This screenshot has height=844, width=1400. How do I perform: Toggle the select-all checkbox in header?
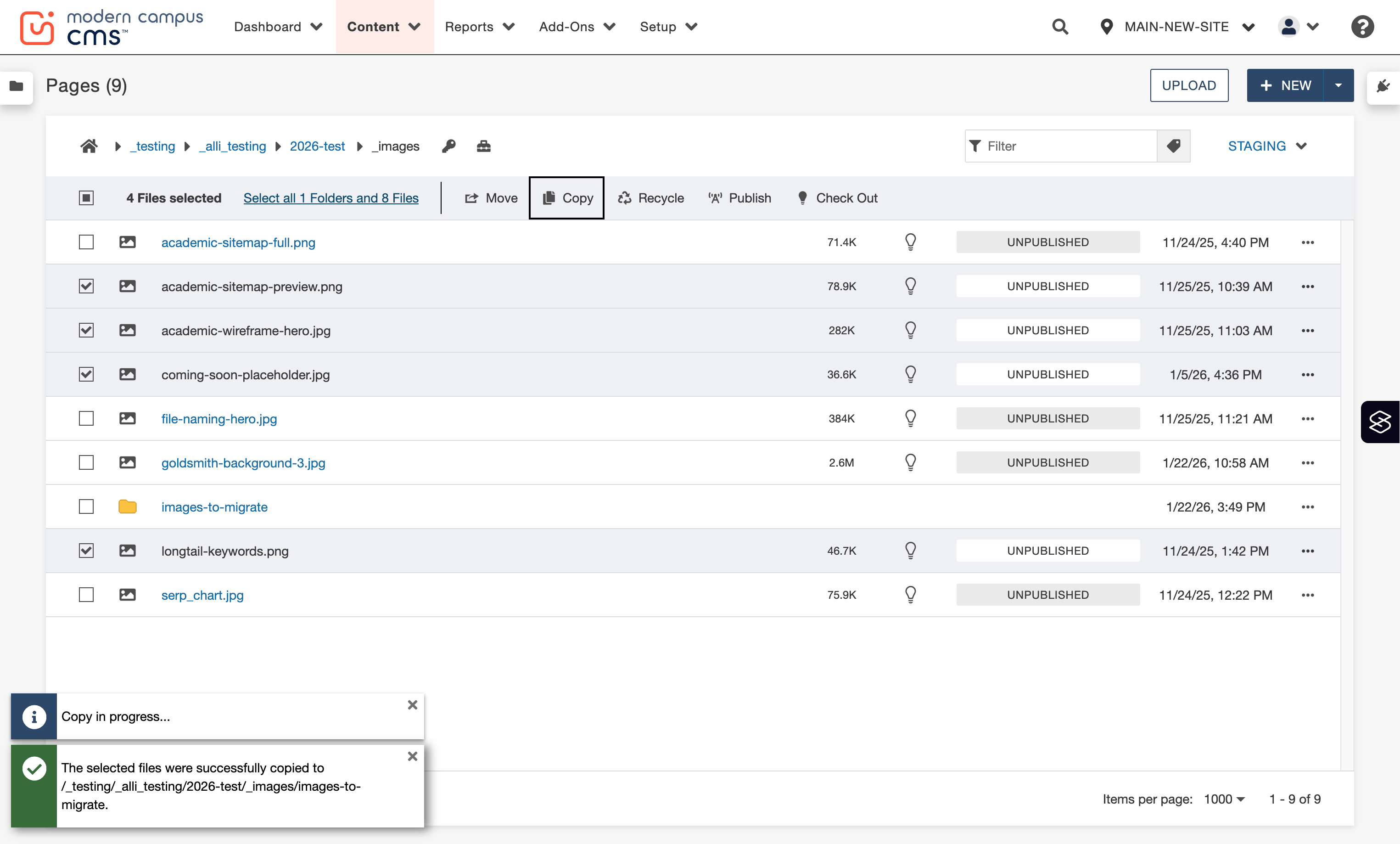point(86,198)
